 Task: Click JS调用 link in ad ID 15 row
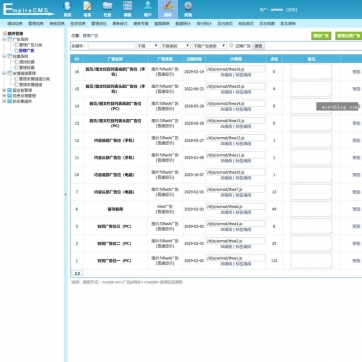[226, 92]
